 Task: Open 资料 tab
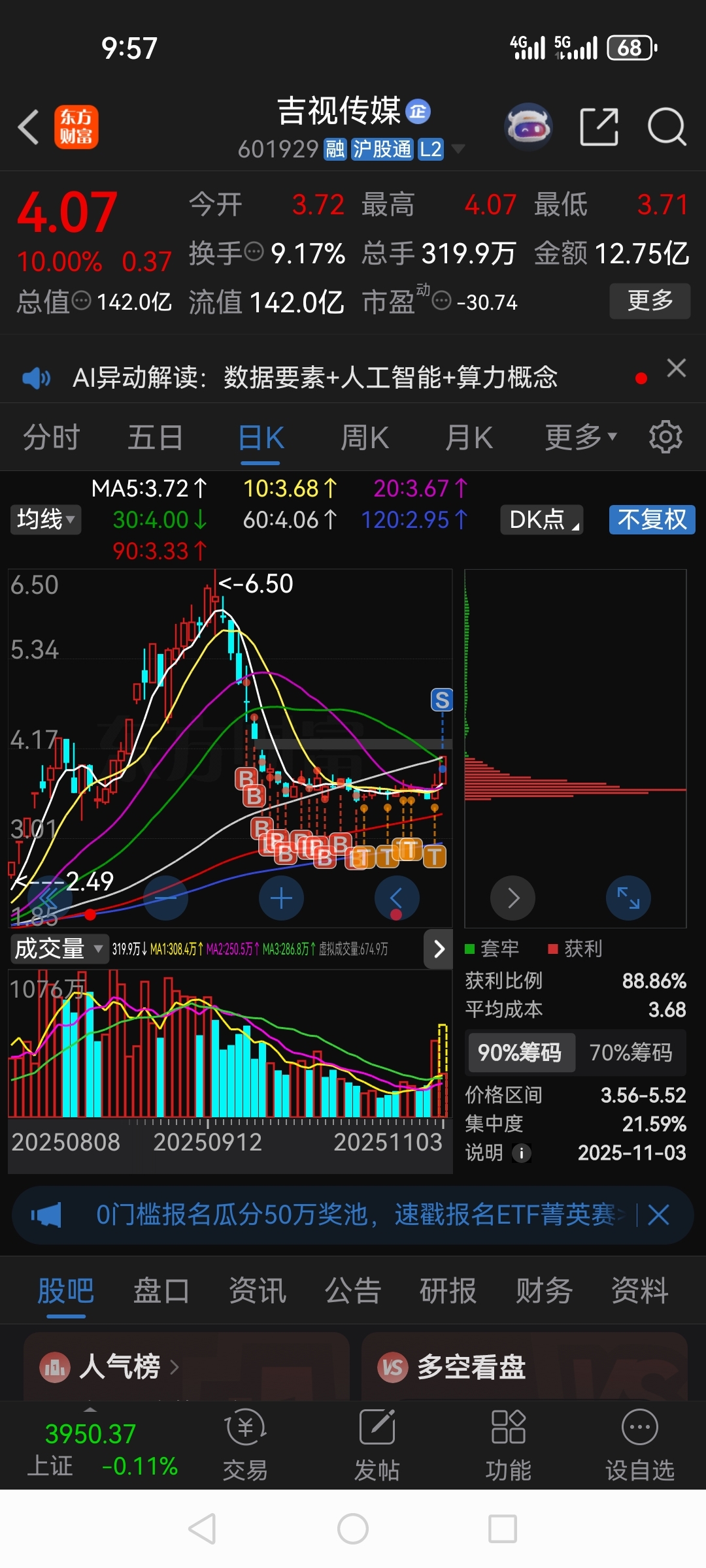(639, 1290)
